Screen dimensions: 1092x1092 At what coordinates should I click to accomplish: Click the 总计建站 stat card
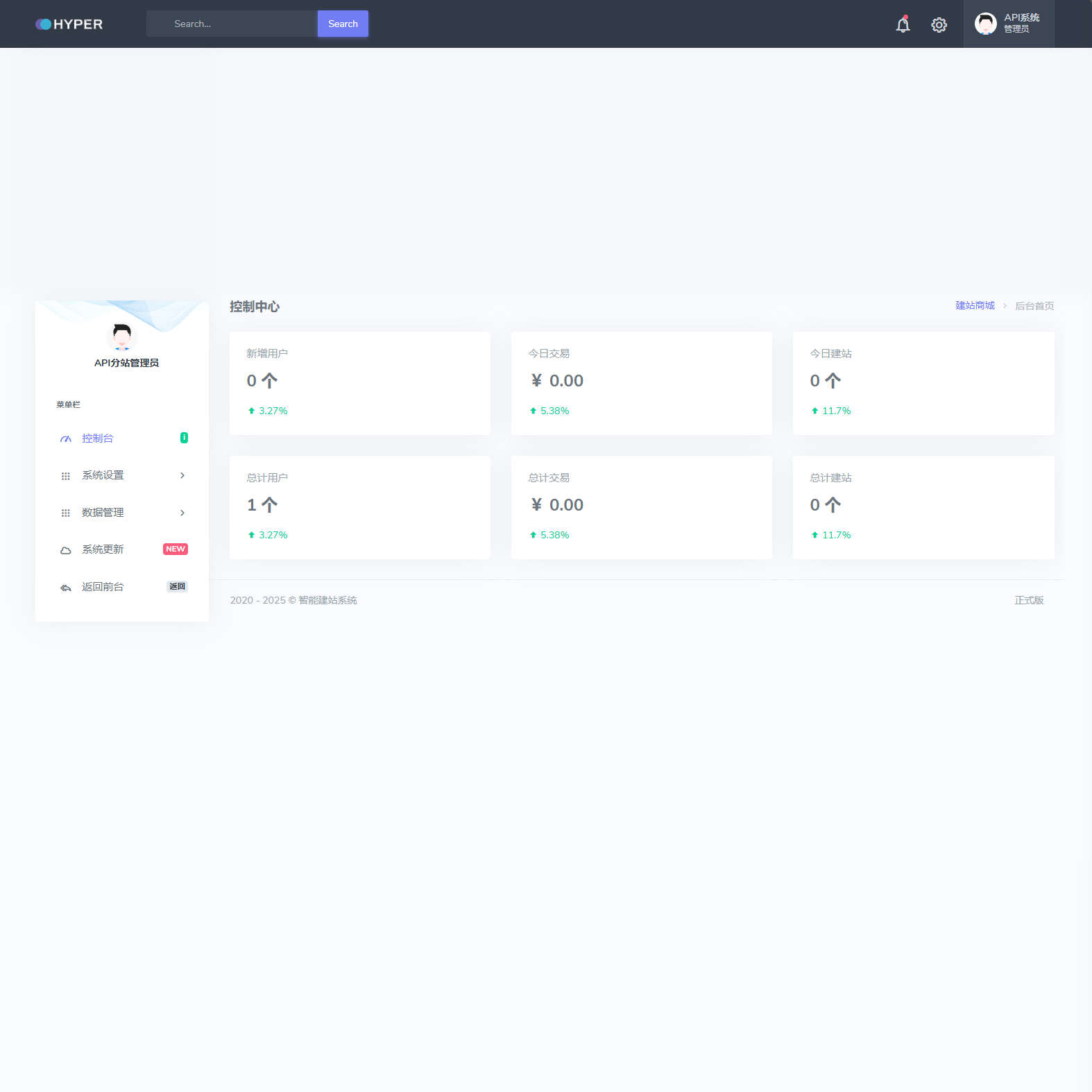coord(923,507)
